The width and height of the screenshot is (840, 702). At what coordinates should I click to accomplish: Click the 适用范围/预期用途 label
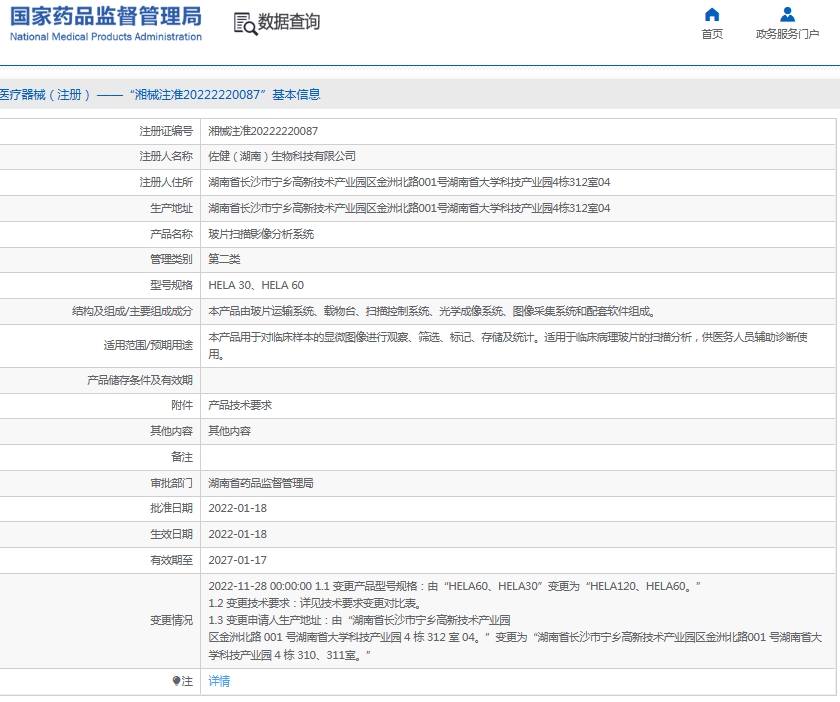pos(148,346)
